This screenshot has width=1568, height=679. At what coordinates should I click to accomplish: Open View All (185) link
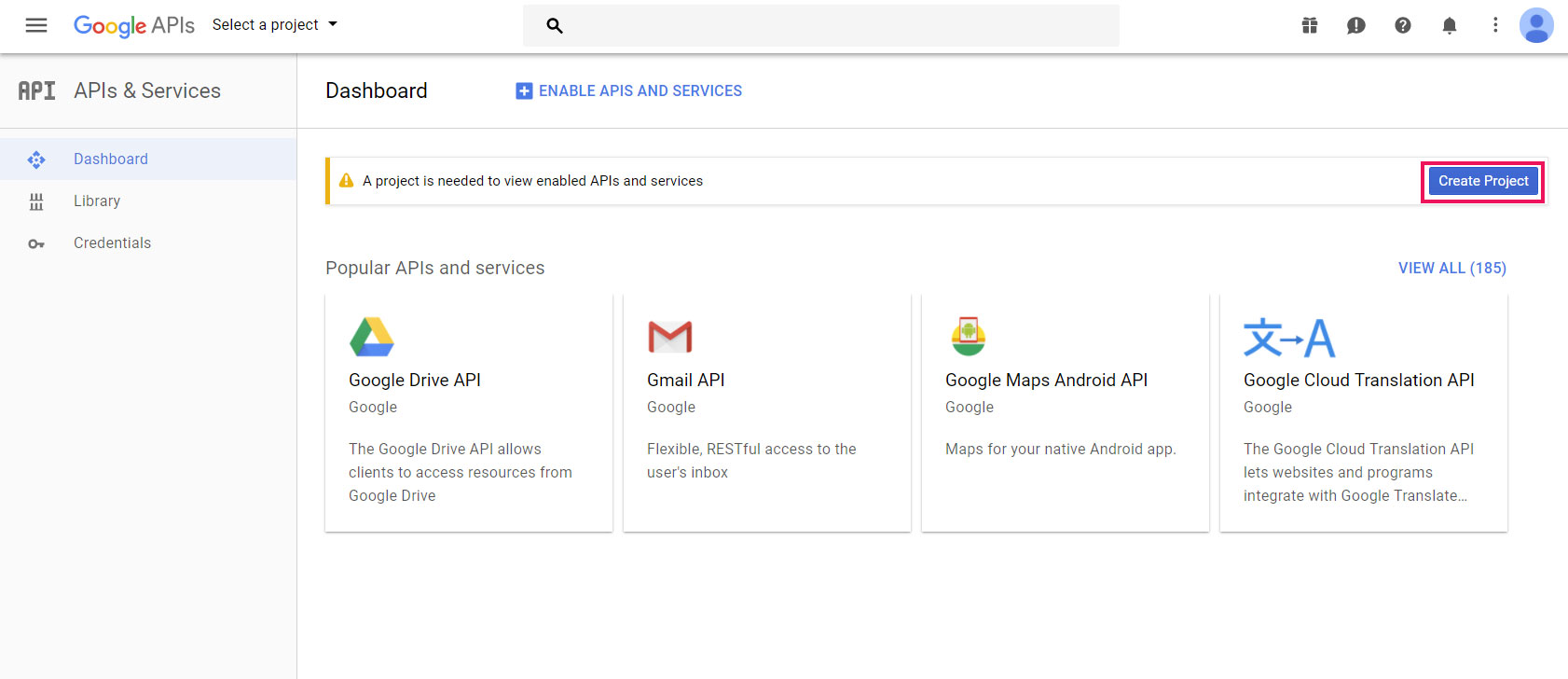1452,268
